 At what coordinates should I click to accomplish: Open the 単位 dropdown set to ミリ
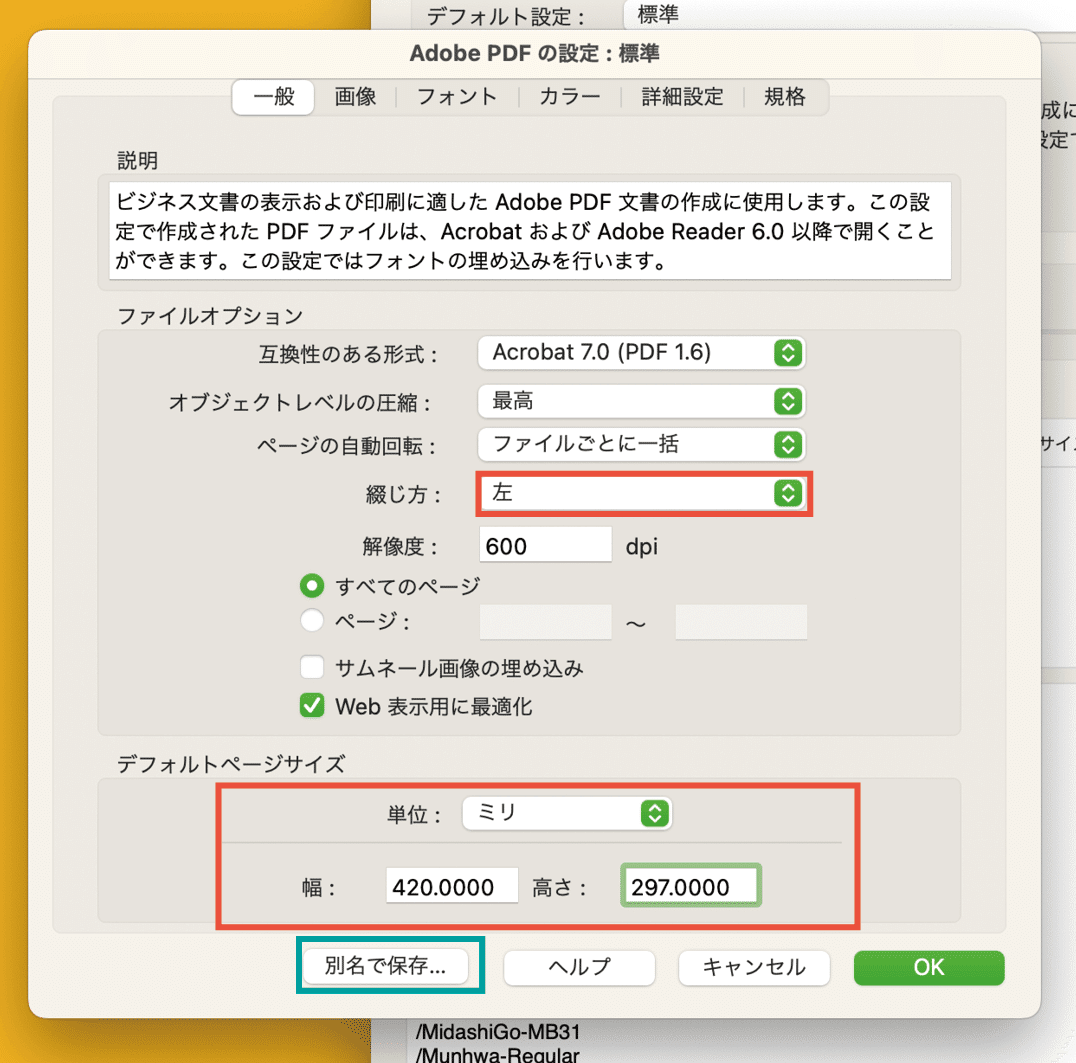click(566, 813)
